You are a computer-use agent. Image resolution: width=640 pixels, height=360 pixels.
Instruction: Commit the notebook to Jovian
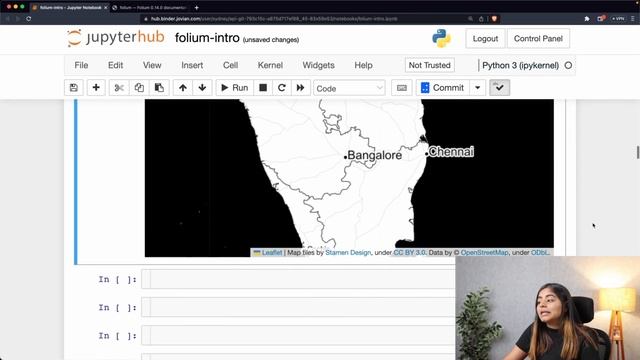click(442, 88)
